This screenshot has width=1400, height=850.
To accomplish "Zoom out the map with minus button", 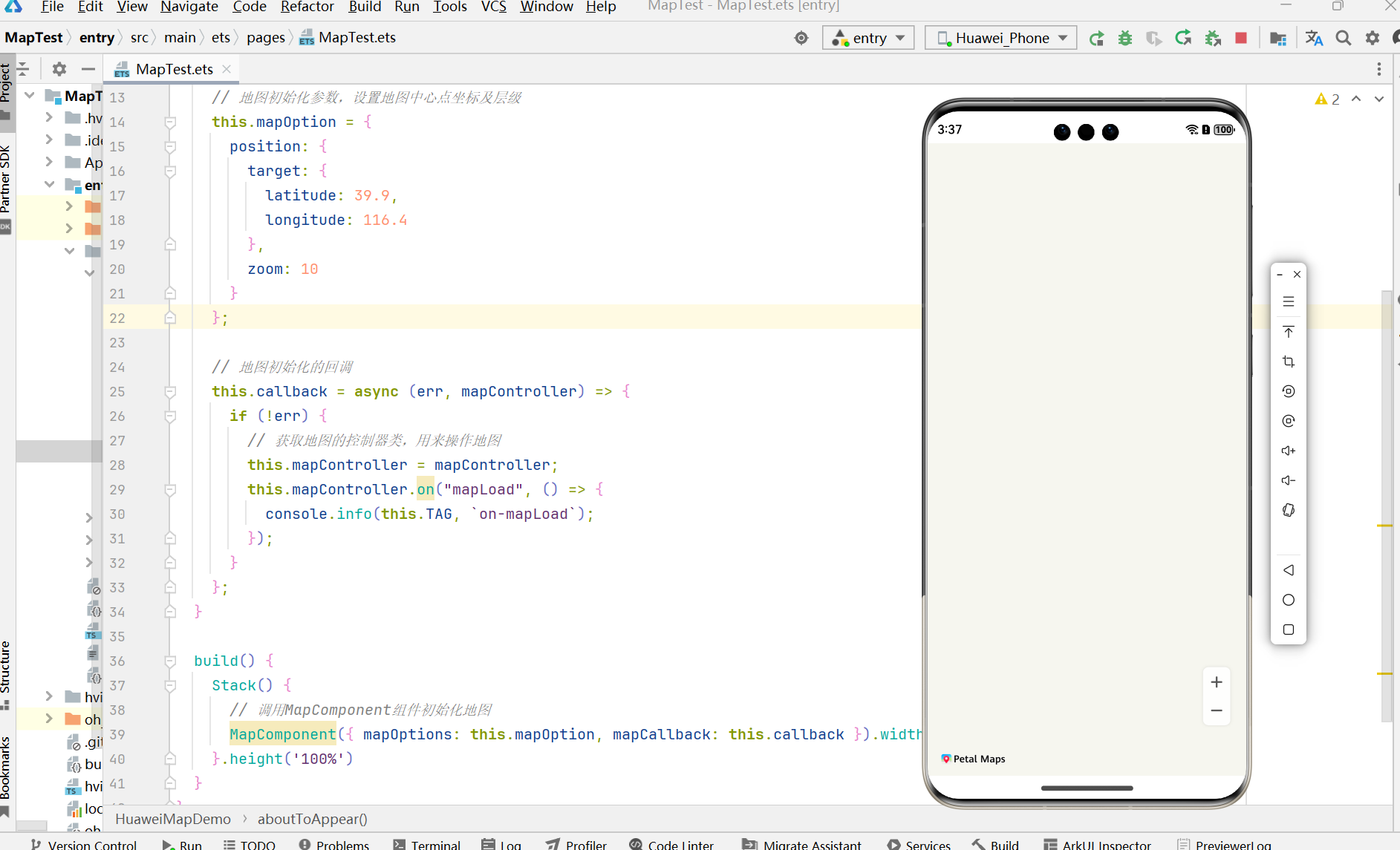I will [1217, 710].
